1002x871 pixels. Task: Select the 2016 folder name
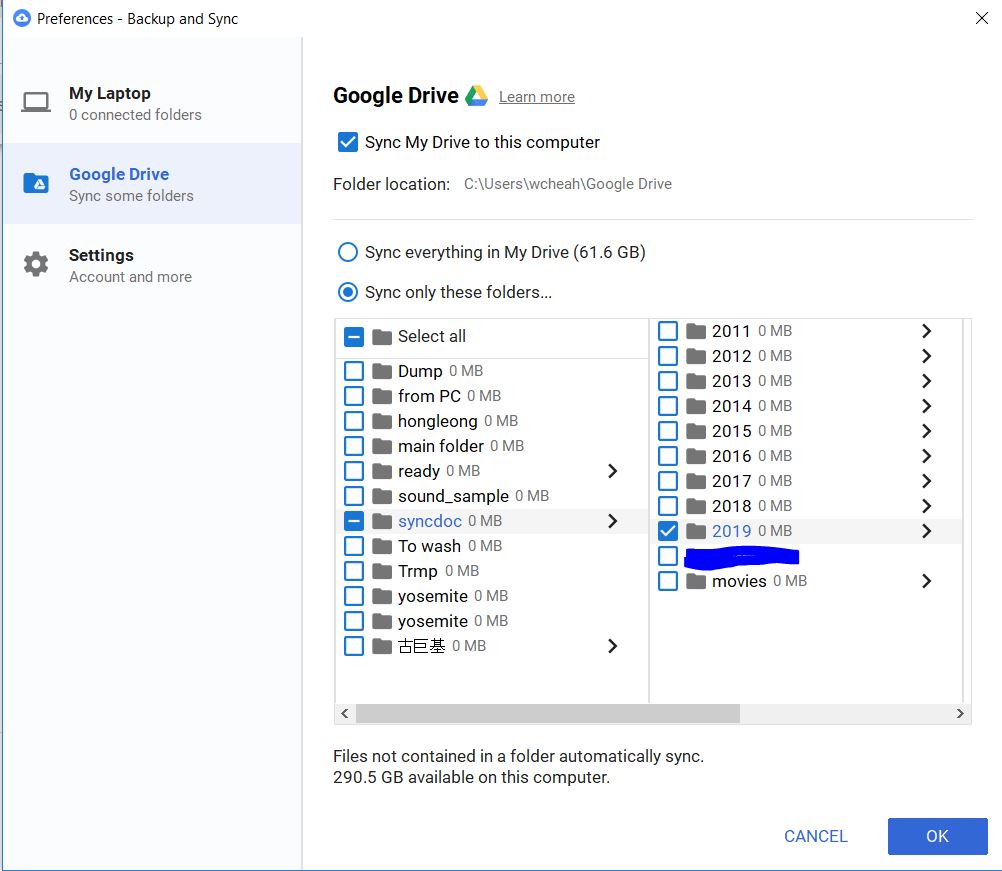732,456
